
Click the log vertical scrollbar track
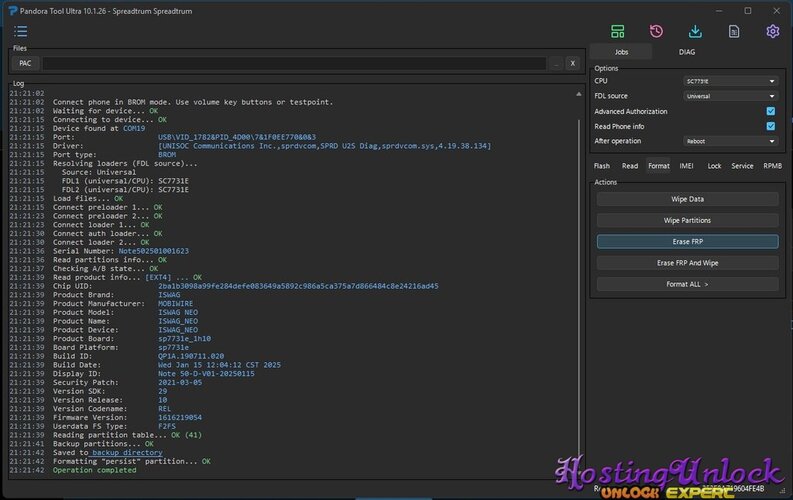579,288
